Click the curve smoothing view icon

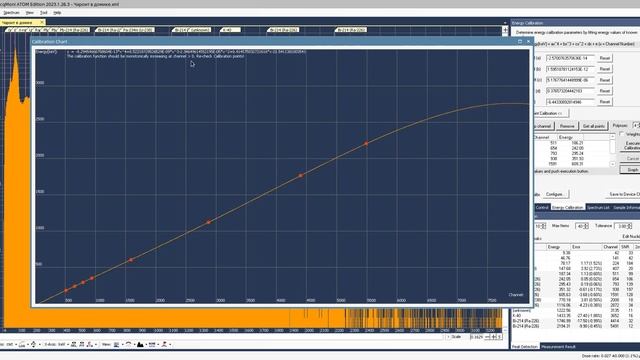(x=129, y=345)
